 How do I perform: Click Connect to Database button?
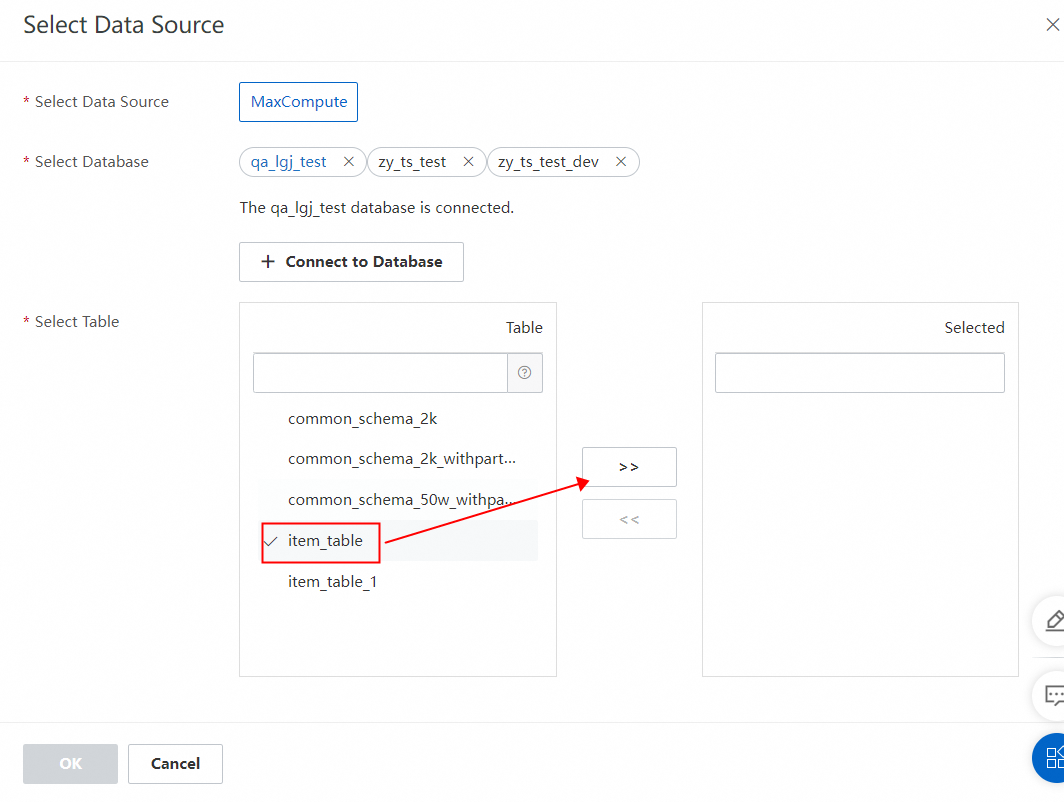click(x=351, y=262)
